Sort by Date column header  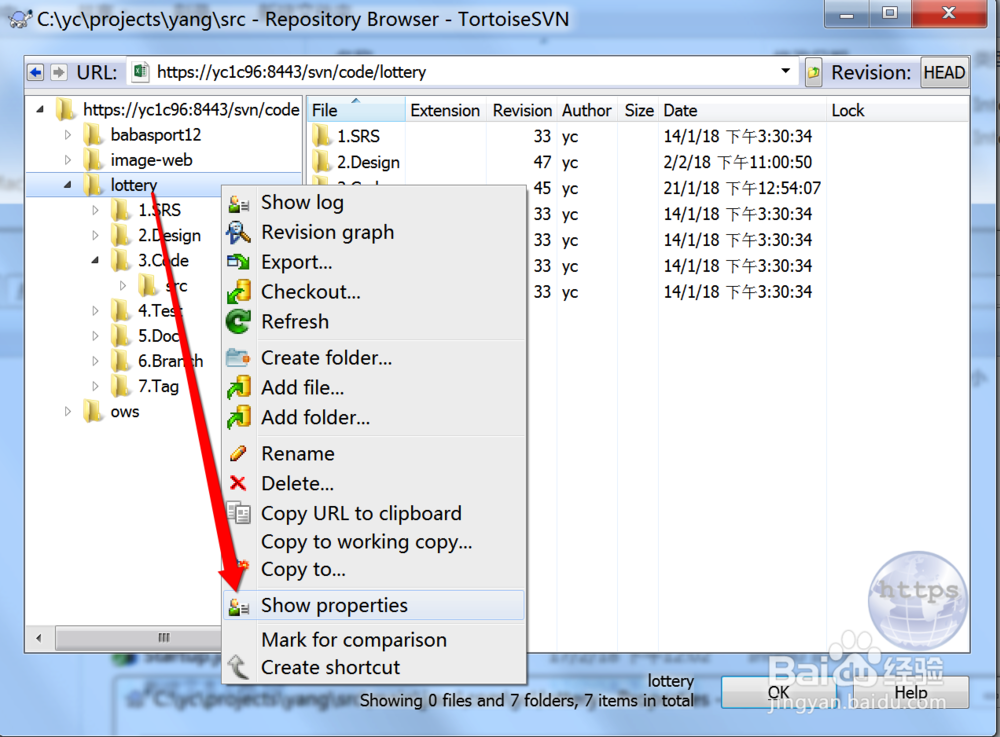(x=742, y=110)
